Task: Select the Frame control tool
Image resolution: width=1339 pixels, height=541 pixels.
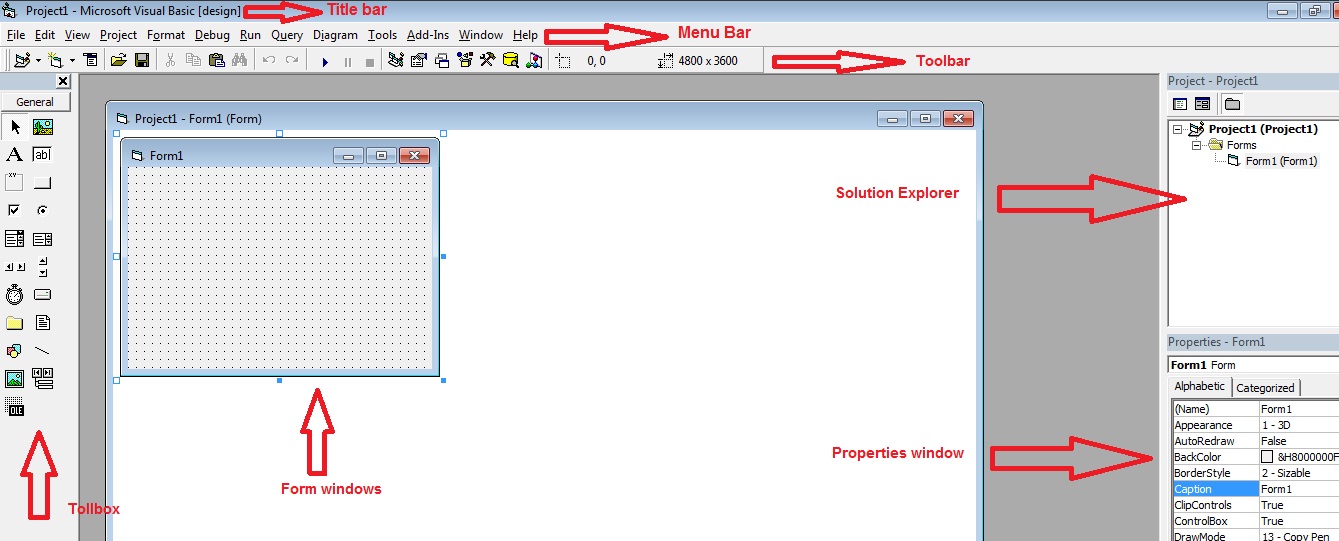Action: coord(15,182)
